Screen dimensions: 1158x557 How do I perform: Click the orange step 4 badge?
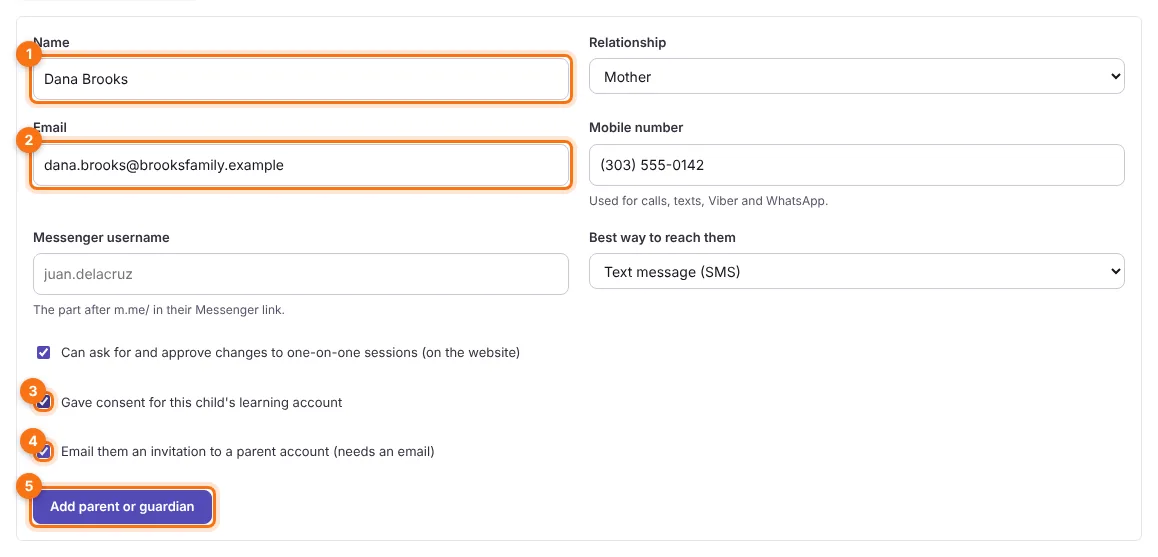click(30, 442)
